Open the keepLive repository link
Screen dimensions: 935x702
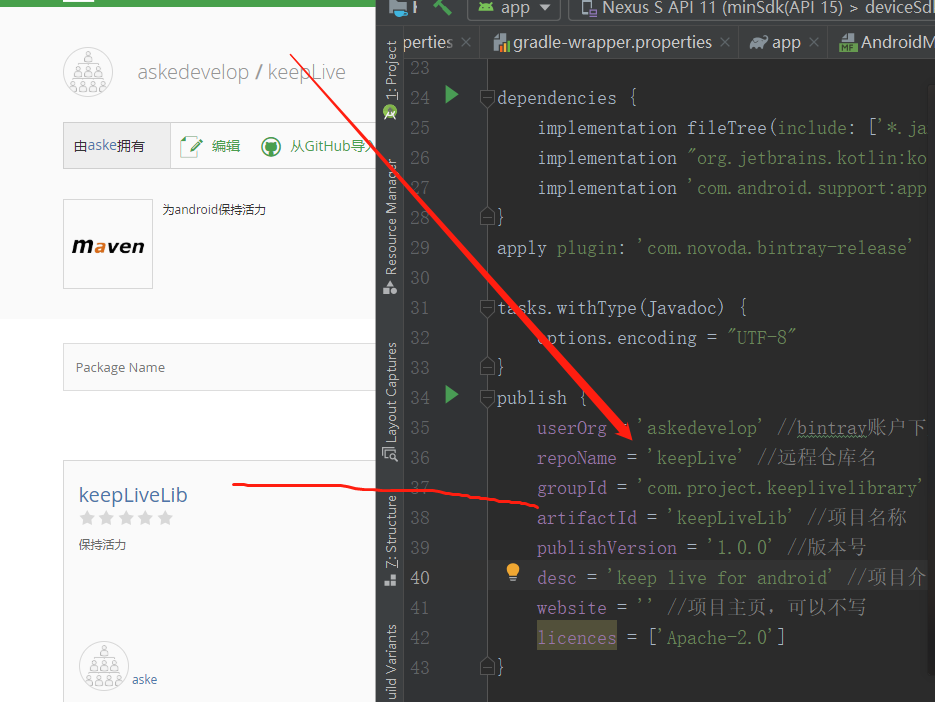click(x=306, y=72)
